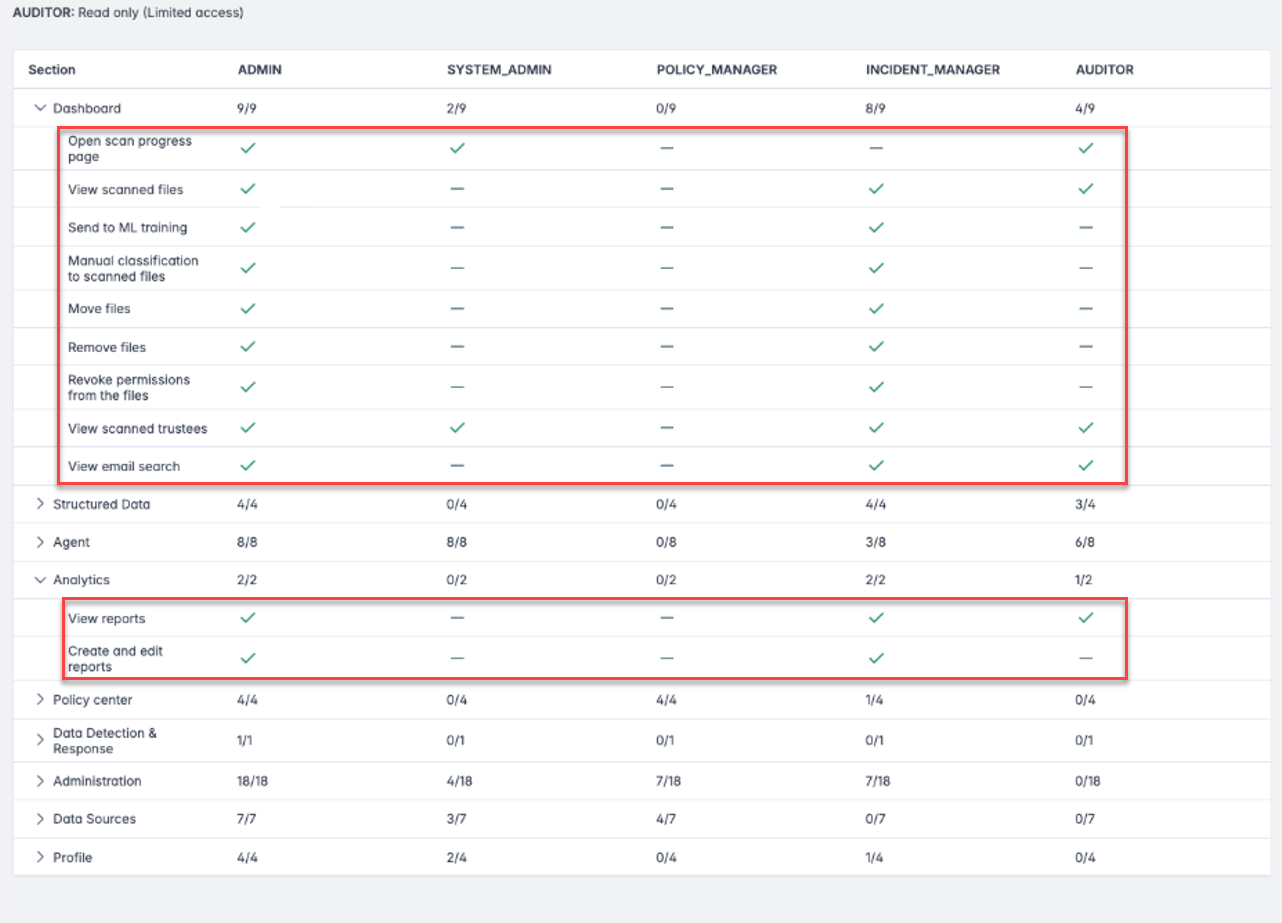Toggle AUDITOR dash for Remove files
Viewport: 1282px width, 923px height.
1086,347
